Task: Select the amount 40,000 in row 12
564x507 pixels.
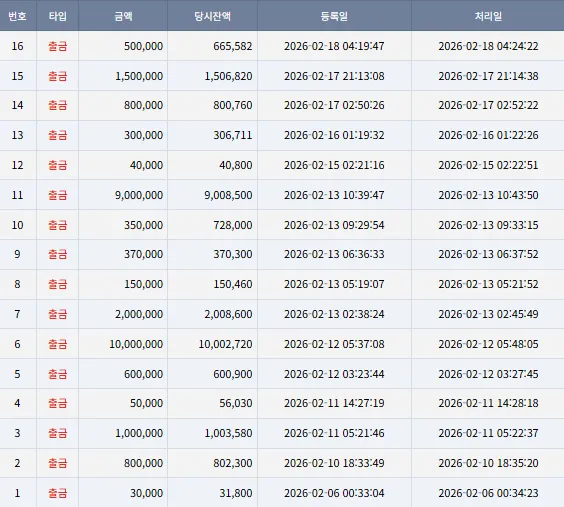Action: point(146,165)
